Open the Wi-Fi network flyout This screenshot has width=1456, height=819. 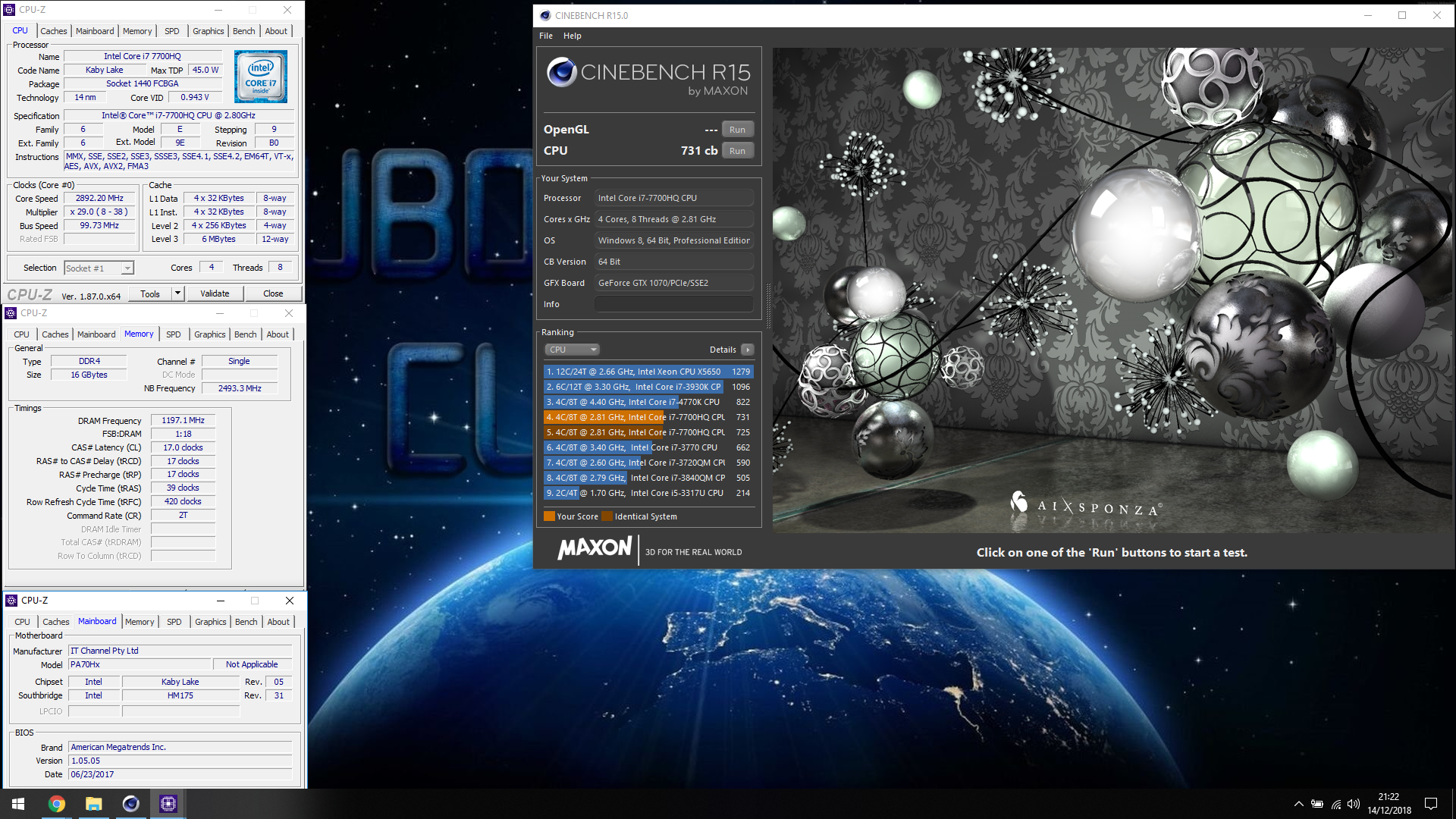pos(1336,804)
